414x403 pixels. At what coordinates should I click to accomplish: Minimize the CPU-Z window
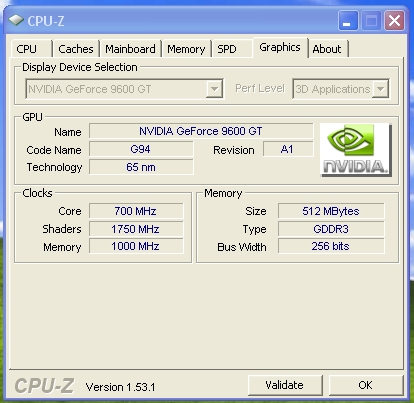348,21
